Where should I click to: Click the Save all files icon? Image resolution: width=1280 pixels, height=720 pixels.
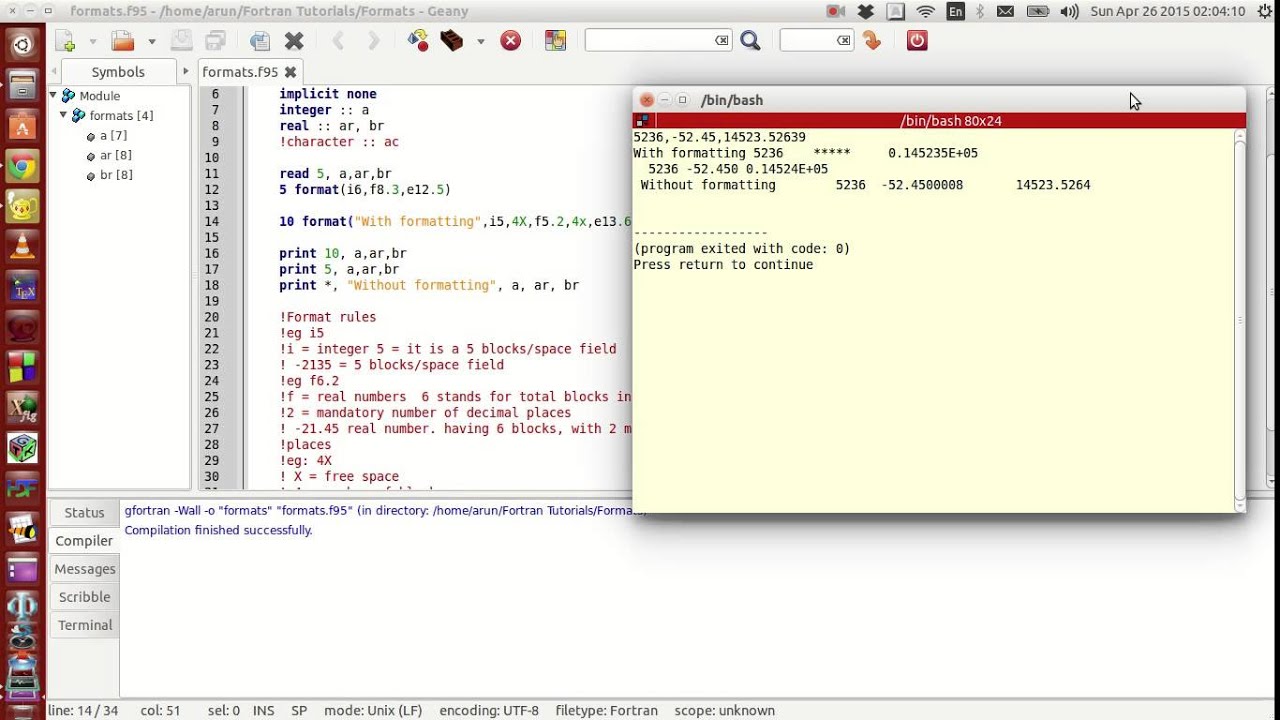[216, 41]
